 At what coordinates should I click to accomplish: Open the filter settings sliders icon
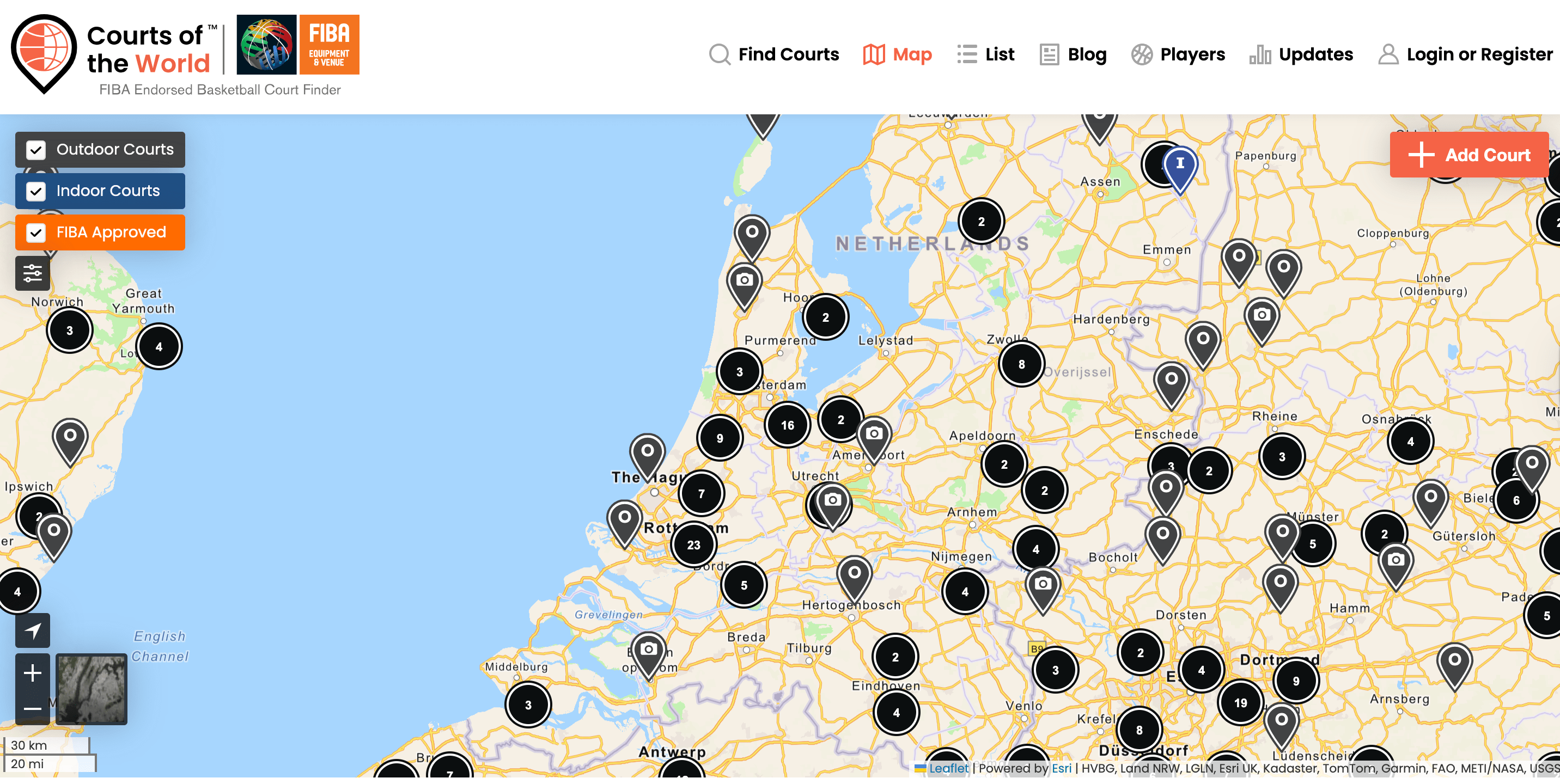pos(32,272)
